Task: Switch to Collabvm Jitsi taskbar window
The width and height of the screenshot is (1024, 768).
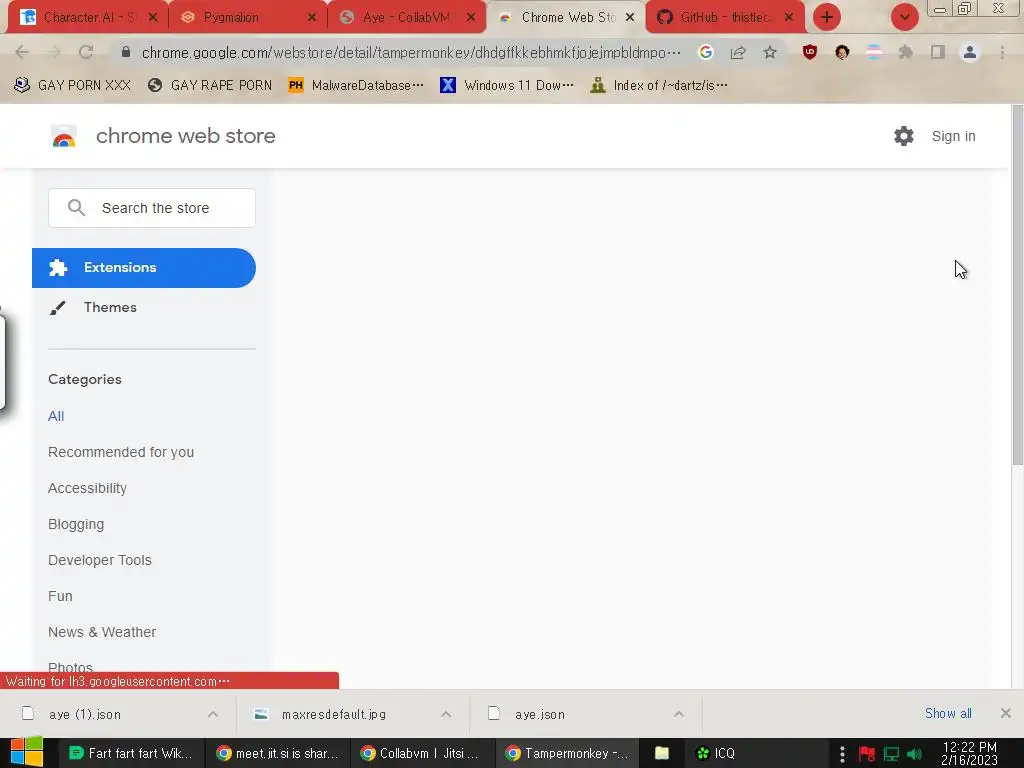Action: pos(423,753)
